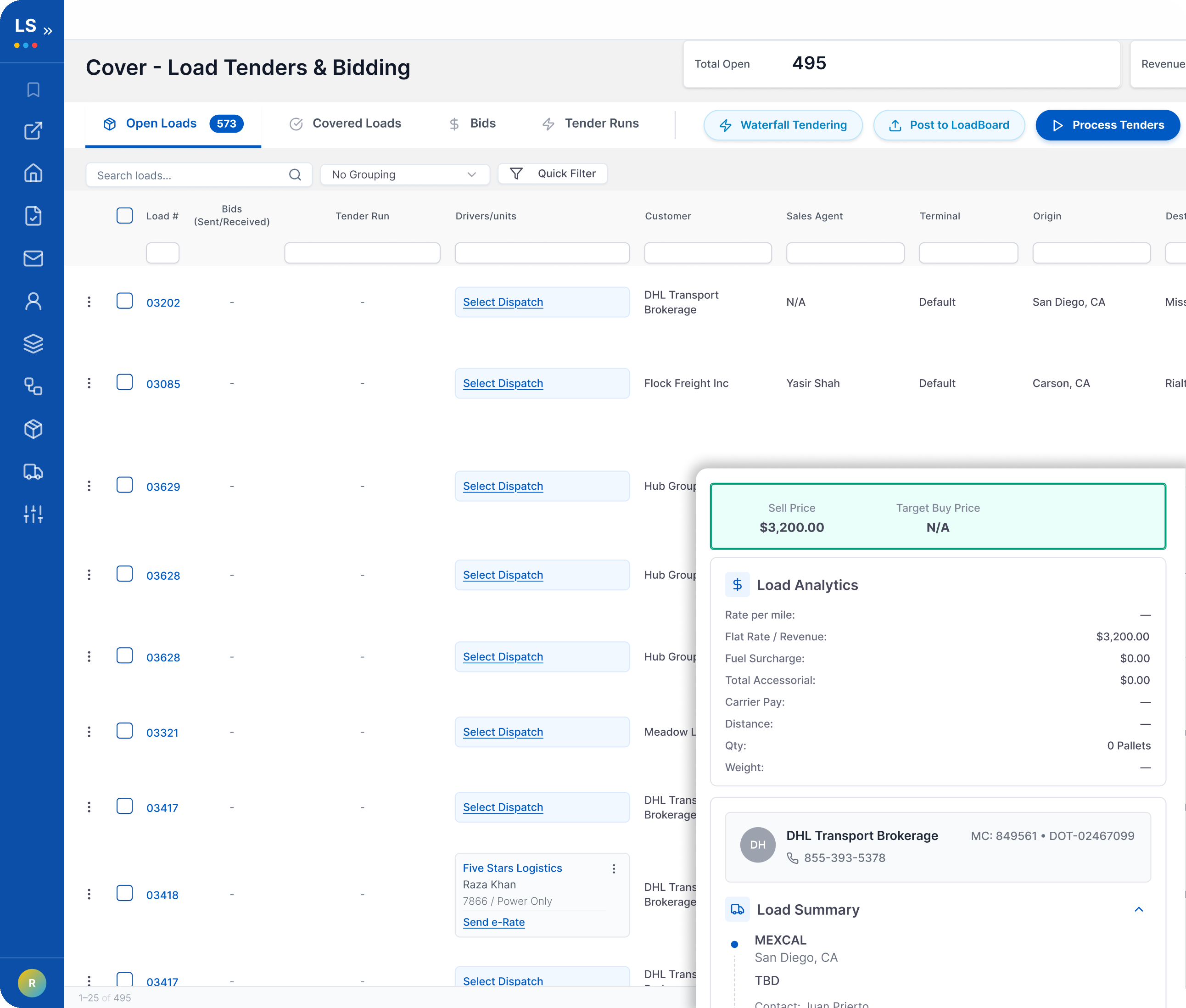This screenshot has height=1008, width=1186.
Task: Expand the sidebar with the double arrow
Action: 48,31
